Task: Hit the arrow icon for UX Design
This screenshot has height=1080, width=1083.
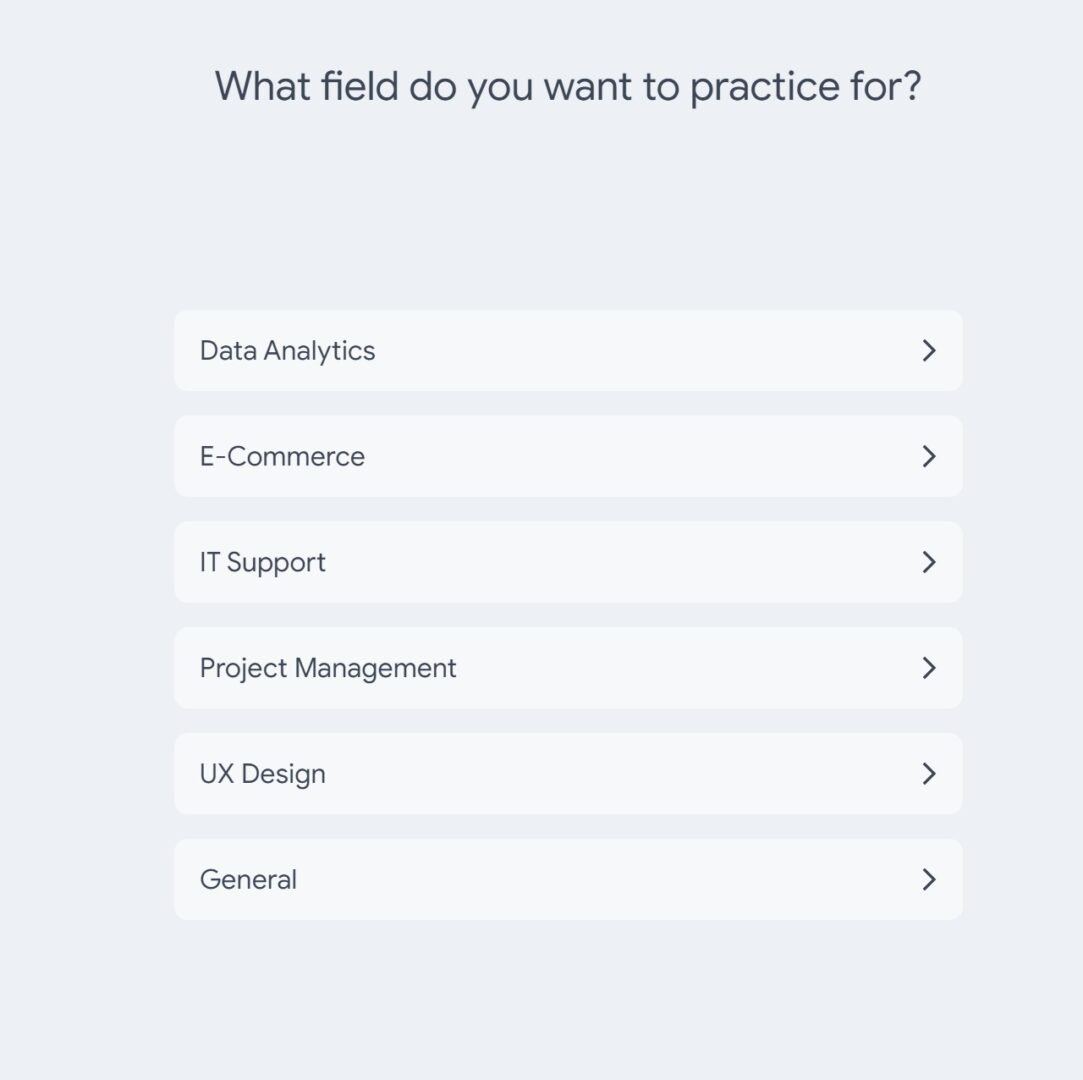Action: click(928, 774)
